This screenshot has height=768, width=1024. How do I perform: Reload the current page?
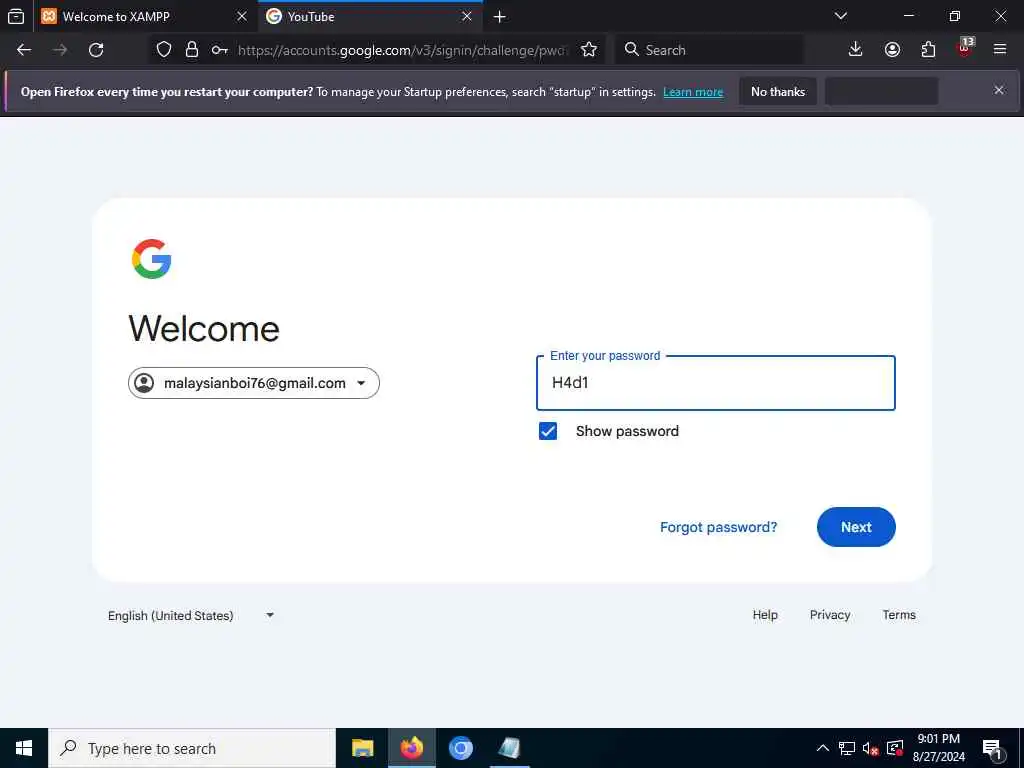tap(96, 50)
